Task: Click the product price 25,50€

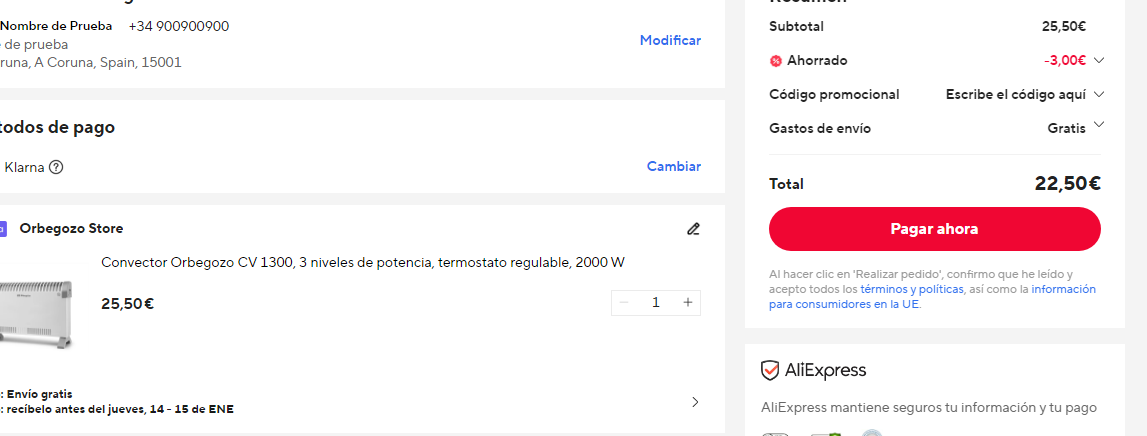Action: tap(127, 304)
